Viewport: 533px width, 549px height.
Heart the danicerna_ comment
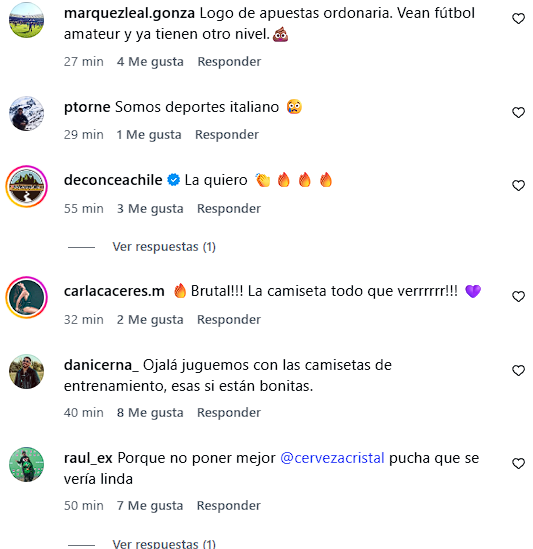[x=518, y=370]
